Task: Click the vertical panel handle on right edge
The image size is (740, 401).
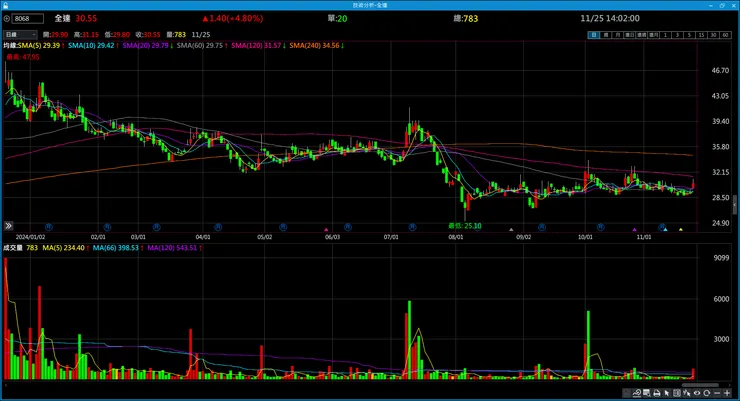Action: [735, 205]
